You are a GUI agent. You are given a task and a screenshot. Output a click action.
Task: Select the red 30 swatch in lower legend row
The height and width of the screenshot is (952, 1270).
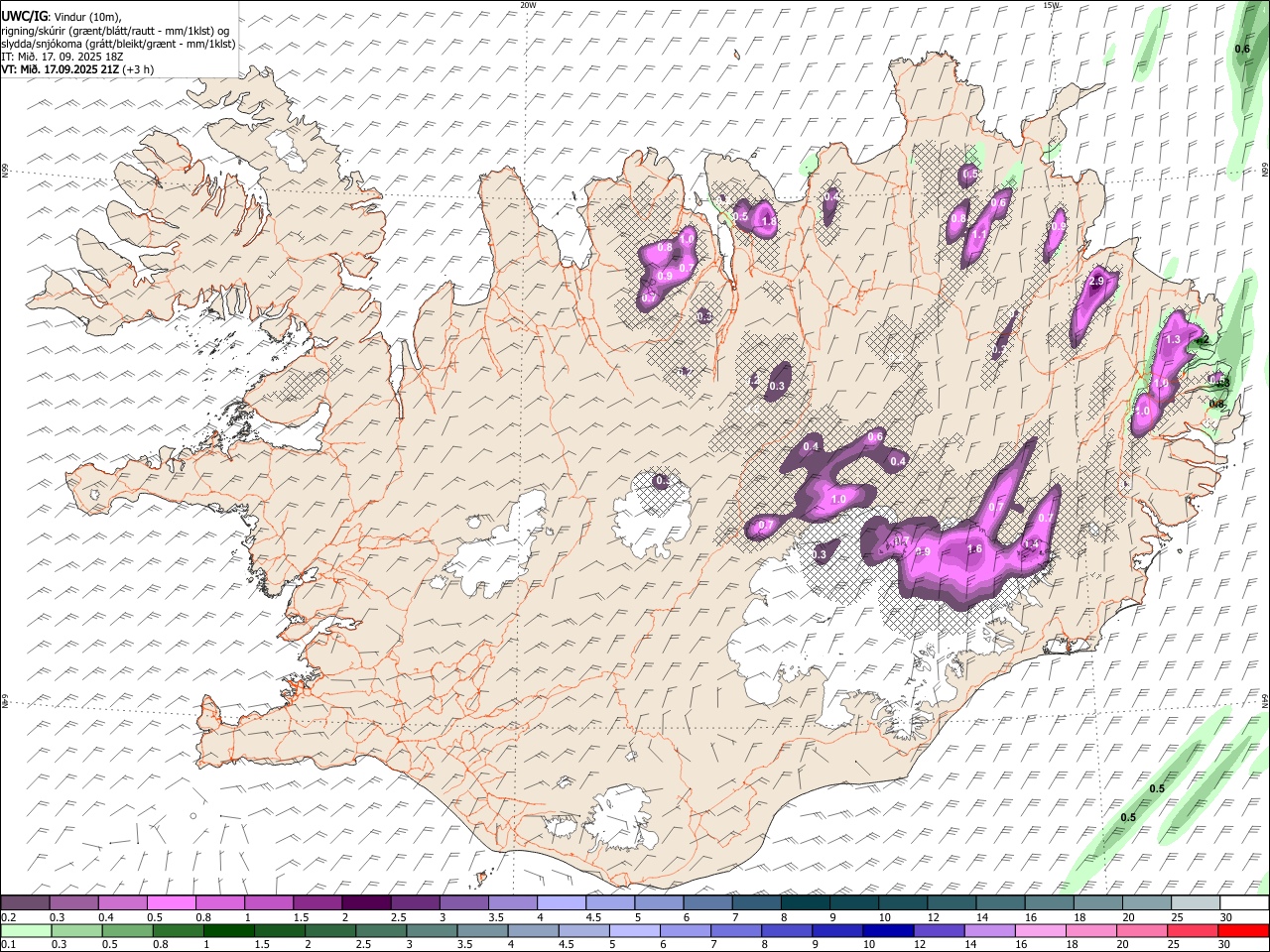[1242, 931]
